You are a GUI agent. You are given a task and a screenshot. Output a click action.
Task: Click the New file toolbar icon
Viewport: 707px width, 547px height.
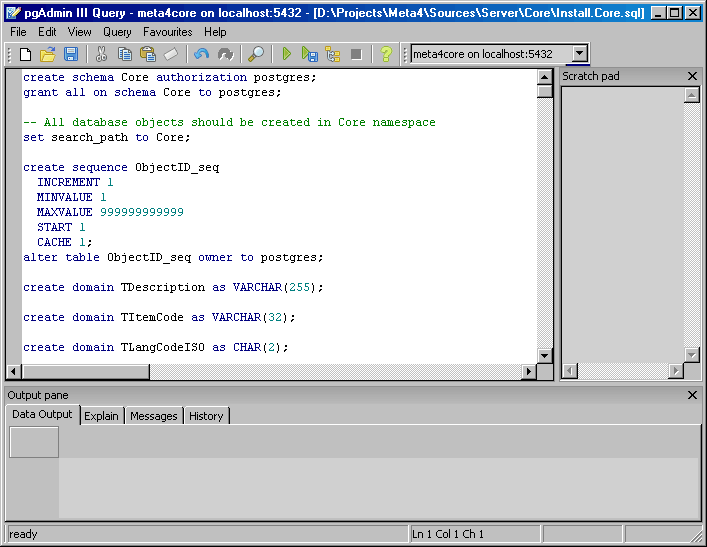(26, 55)
